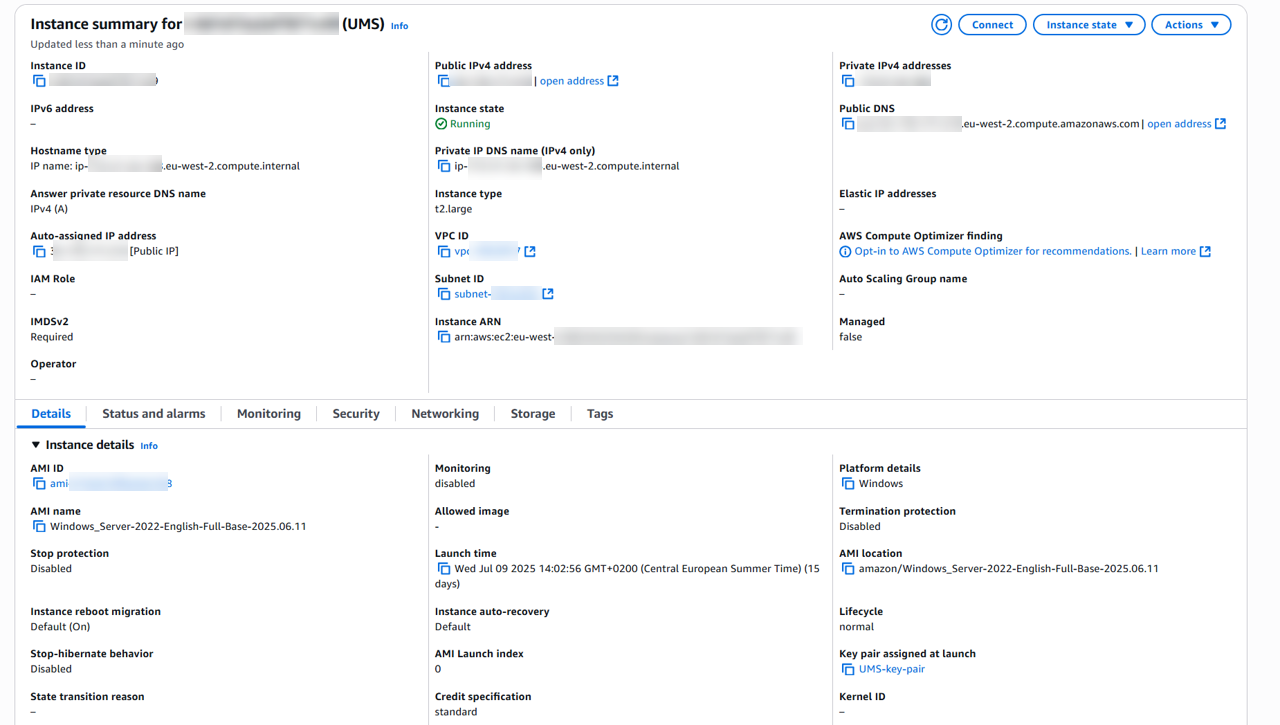
Task: Open the Security tab
Action: (356, 414)
